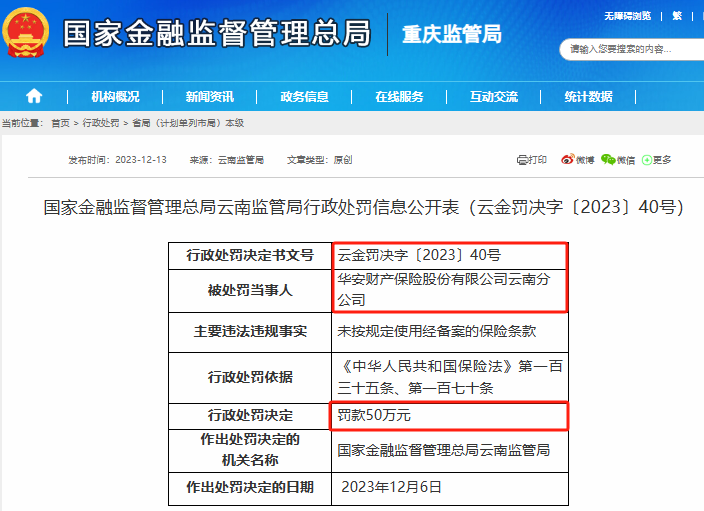Open the 政务信息 menu

point(304,97)
